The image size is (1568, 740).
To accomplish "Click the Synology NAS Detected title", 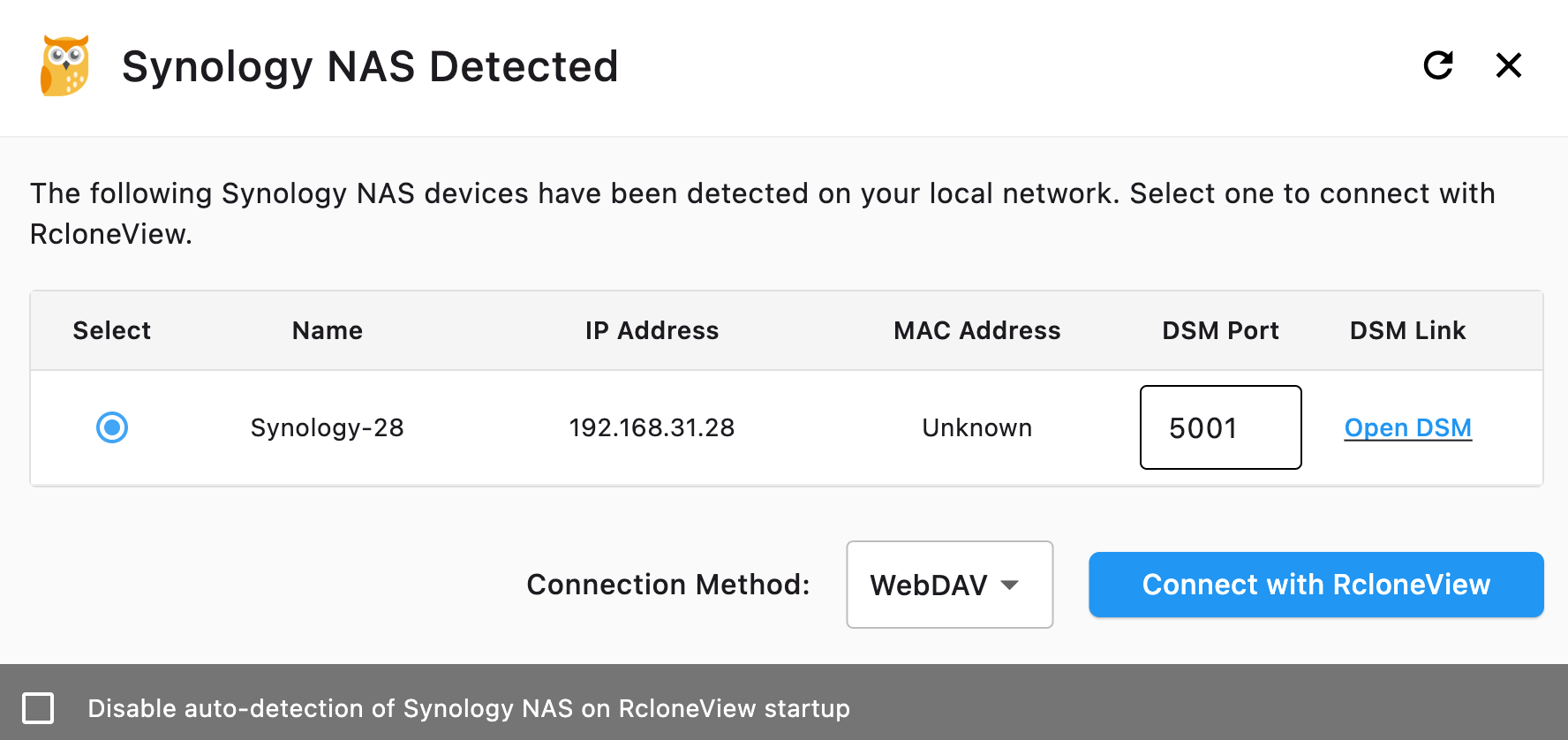I will [x=370, y=65].
